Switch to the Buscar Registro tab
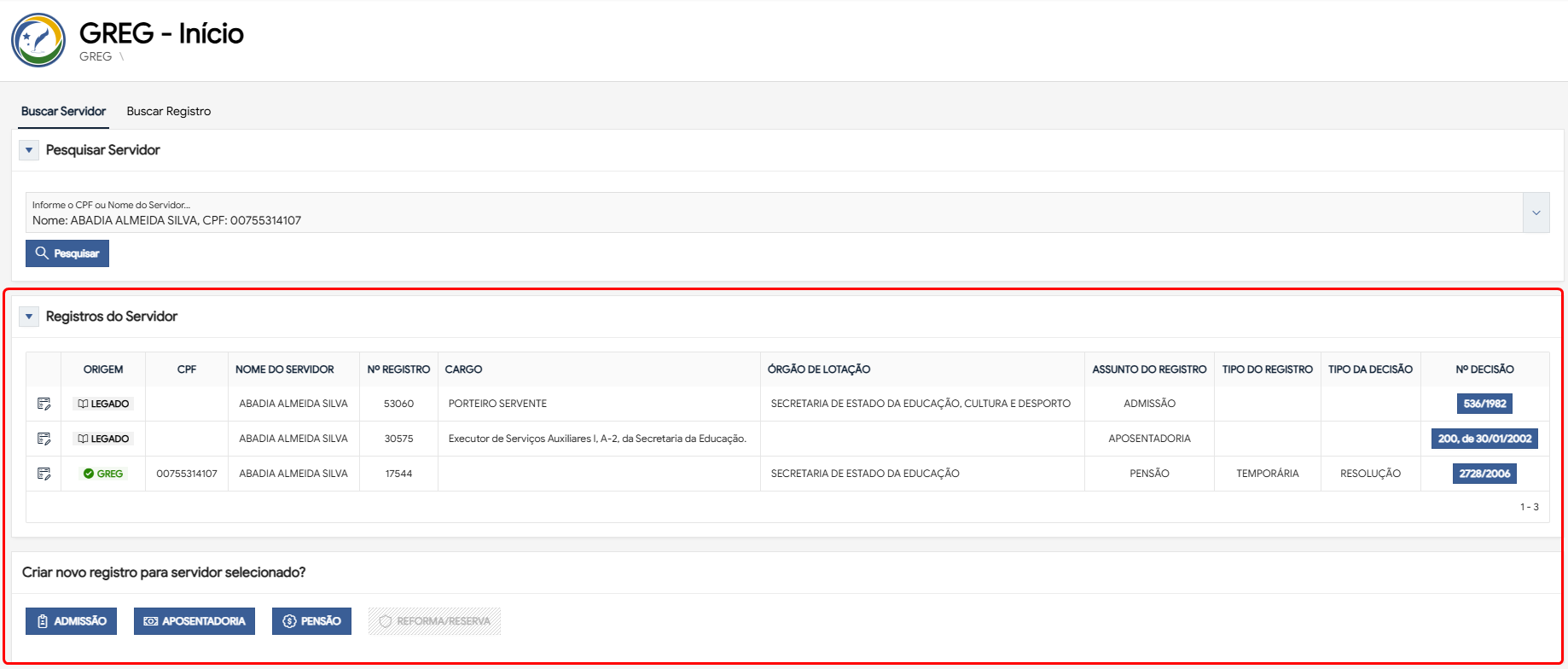The height and width of the screenshot is (669, 1568). (x=169, y=111)
